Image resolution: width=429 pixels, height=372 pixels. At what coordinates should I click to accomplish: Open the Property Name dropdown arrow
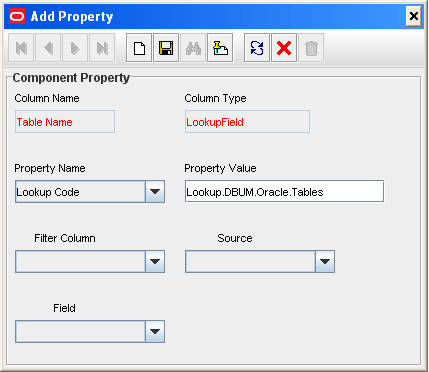[x=155, y=192]
